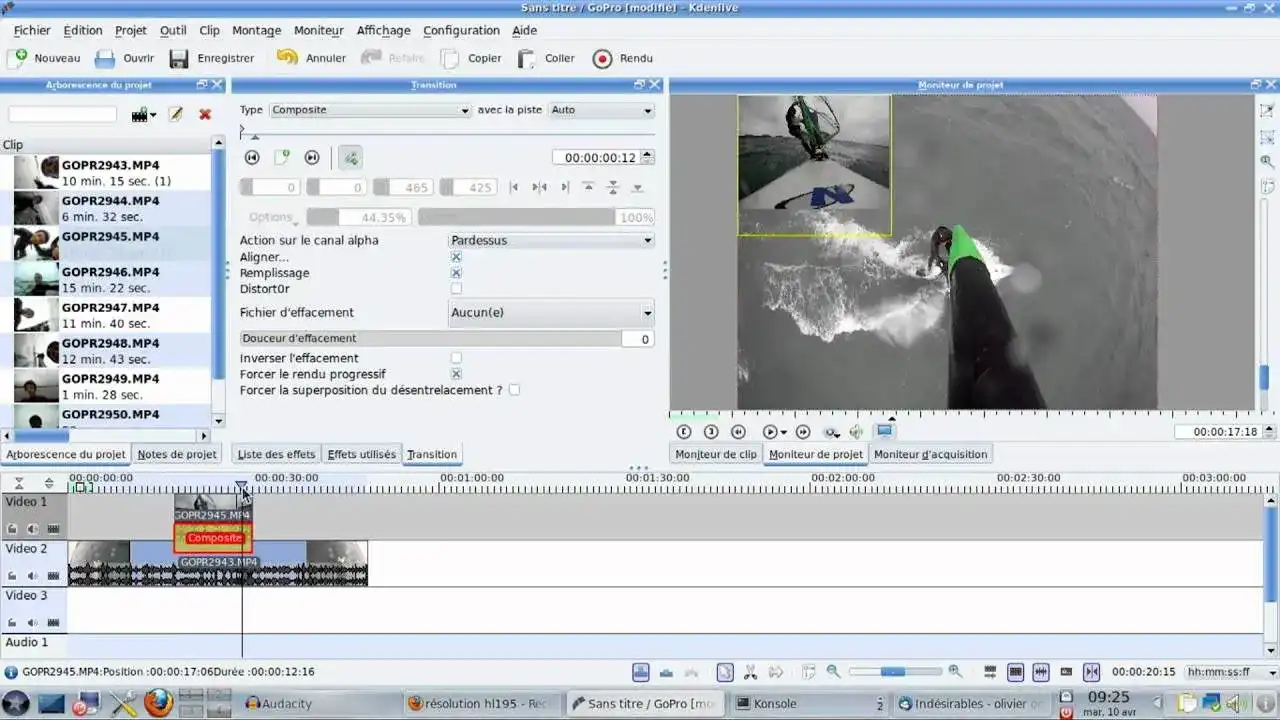
Task: Lock the Video 1 track
Action: [12, 528]
